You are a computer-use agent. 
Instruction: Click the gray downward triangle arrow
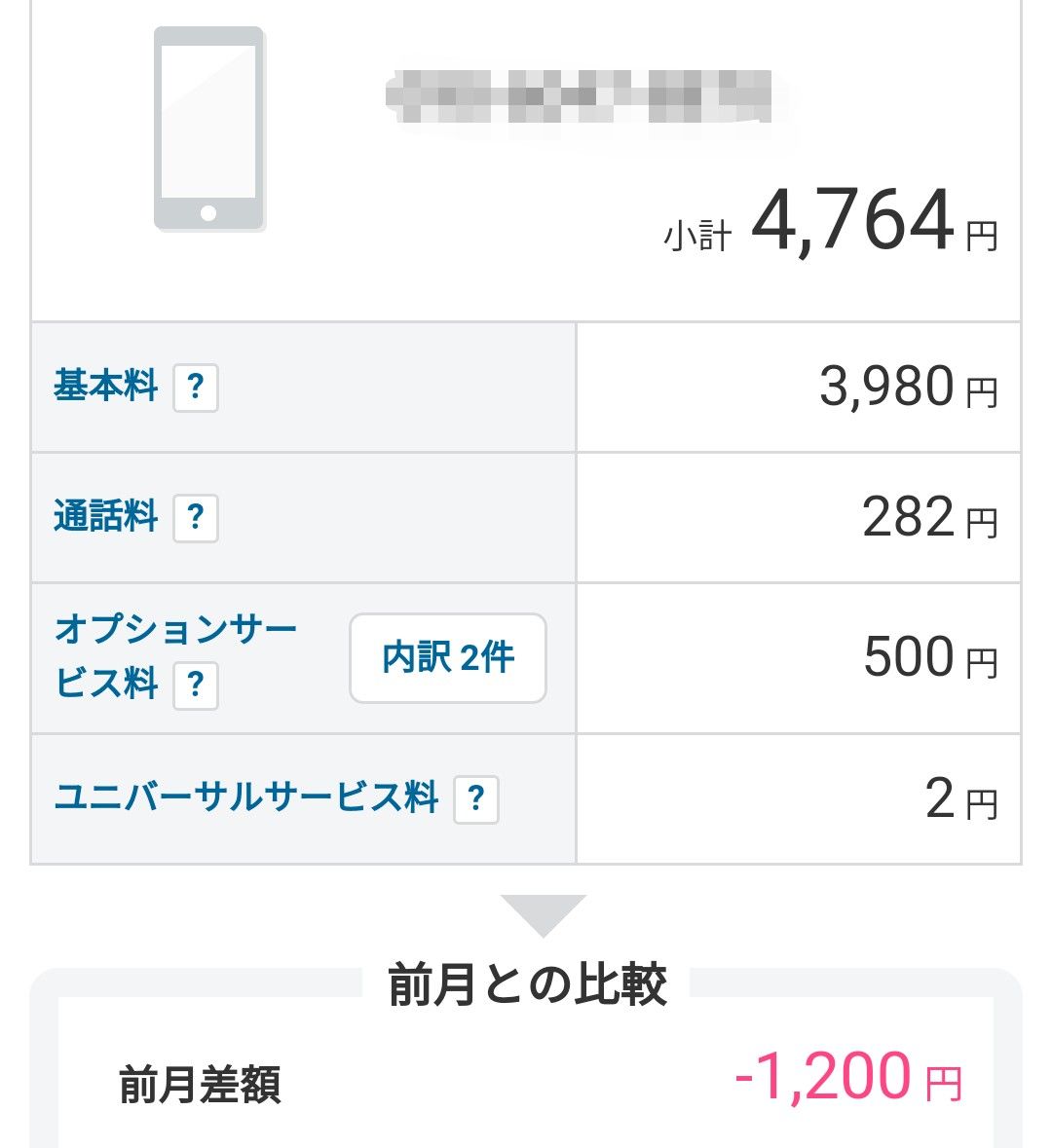pos(543,915)
